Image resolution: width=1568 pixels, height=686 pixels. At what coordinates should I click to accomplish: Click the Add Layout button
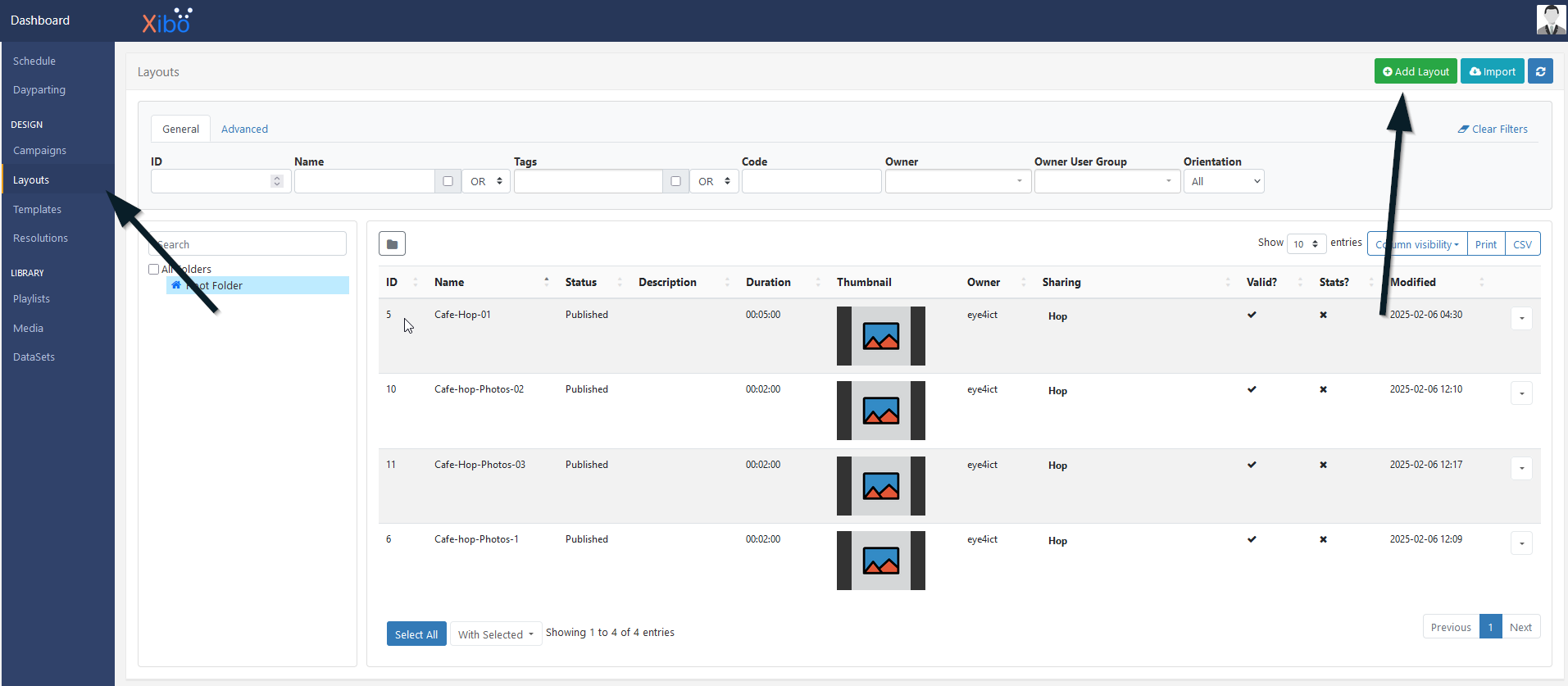click(1416, 71)
